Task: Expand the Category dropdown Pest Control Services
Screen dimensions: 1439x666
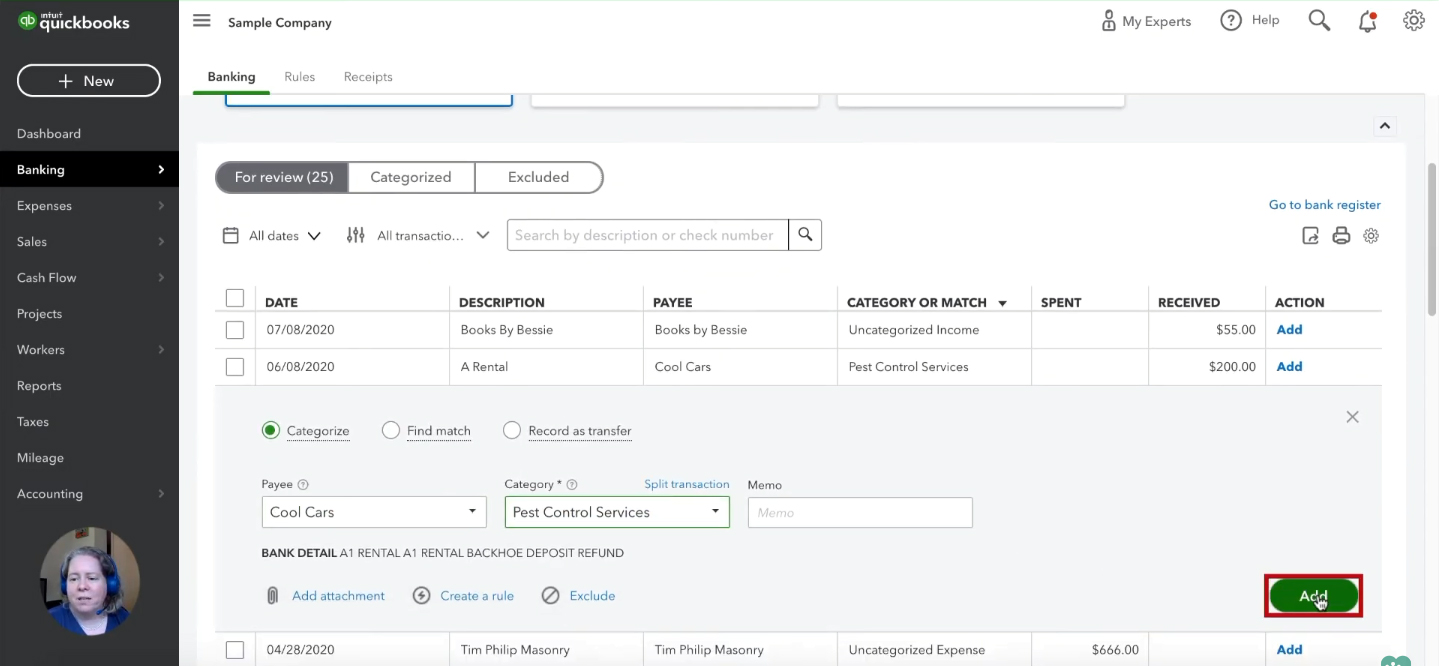Action: coord(617,512)
